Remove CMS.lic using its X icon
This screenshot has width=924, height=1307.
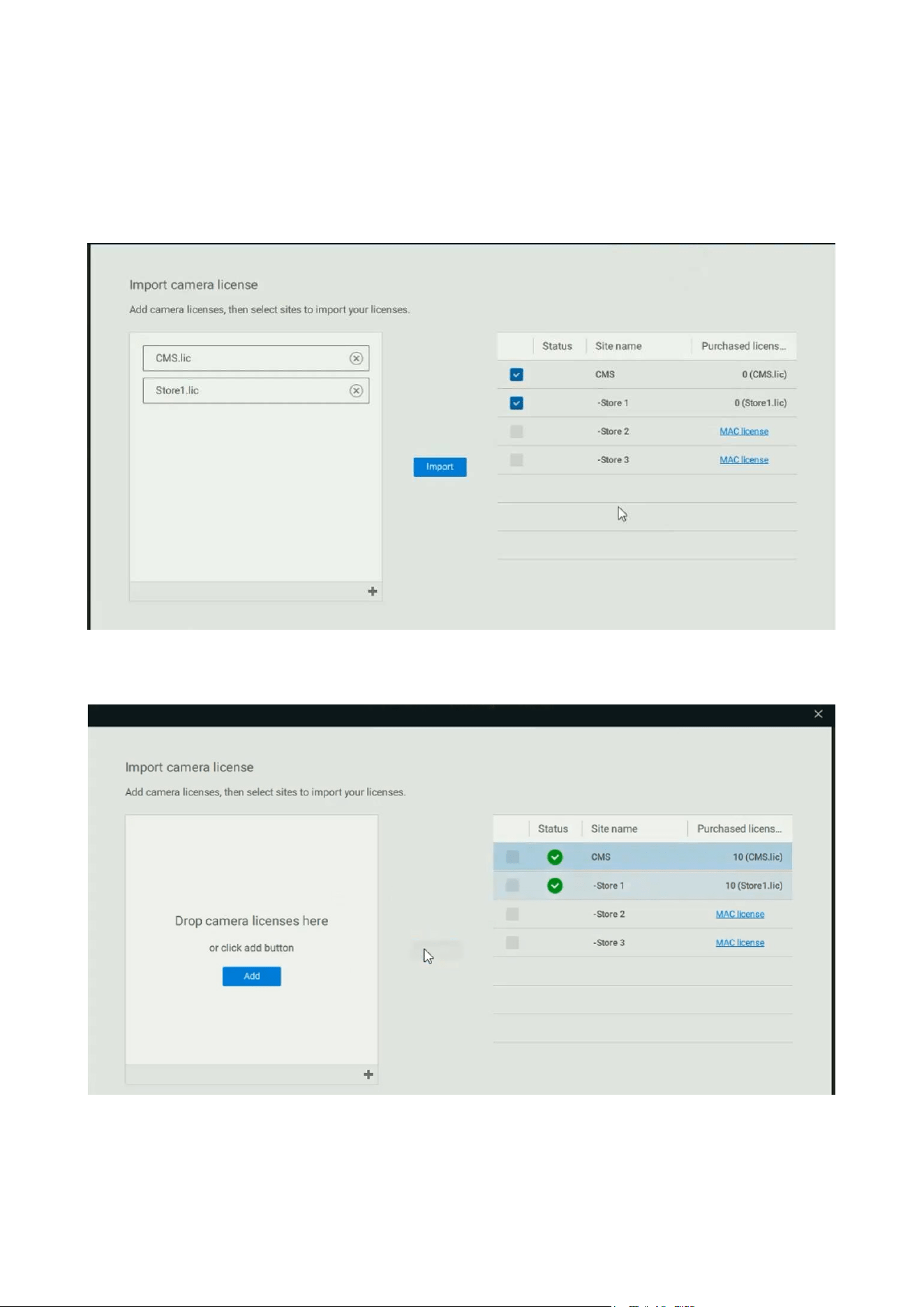coord(356,358)
